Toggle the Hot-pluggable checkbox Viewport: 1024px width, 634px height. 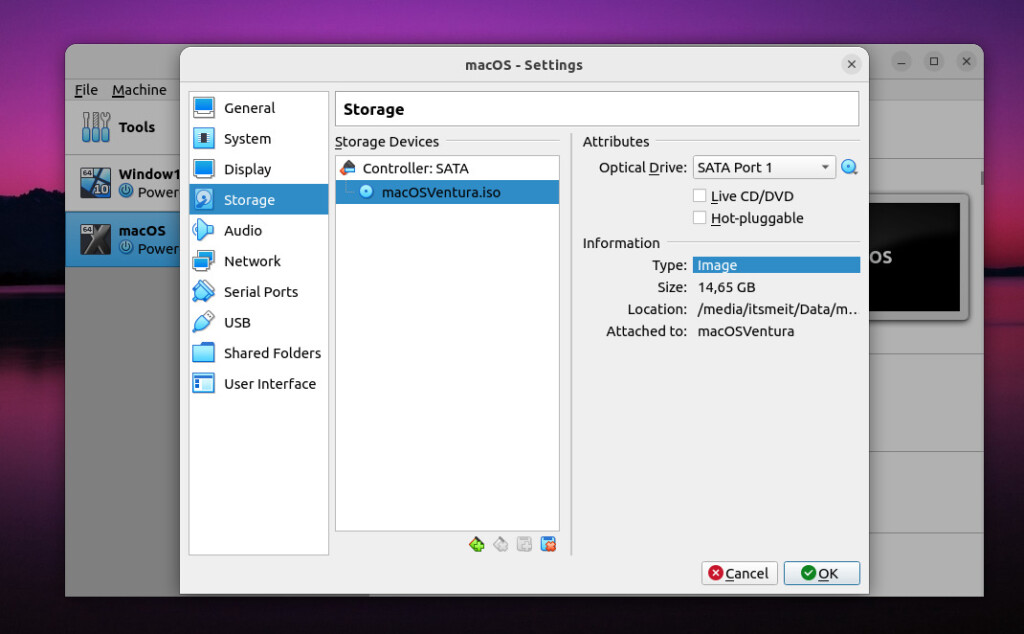click(x=700, y=218)
